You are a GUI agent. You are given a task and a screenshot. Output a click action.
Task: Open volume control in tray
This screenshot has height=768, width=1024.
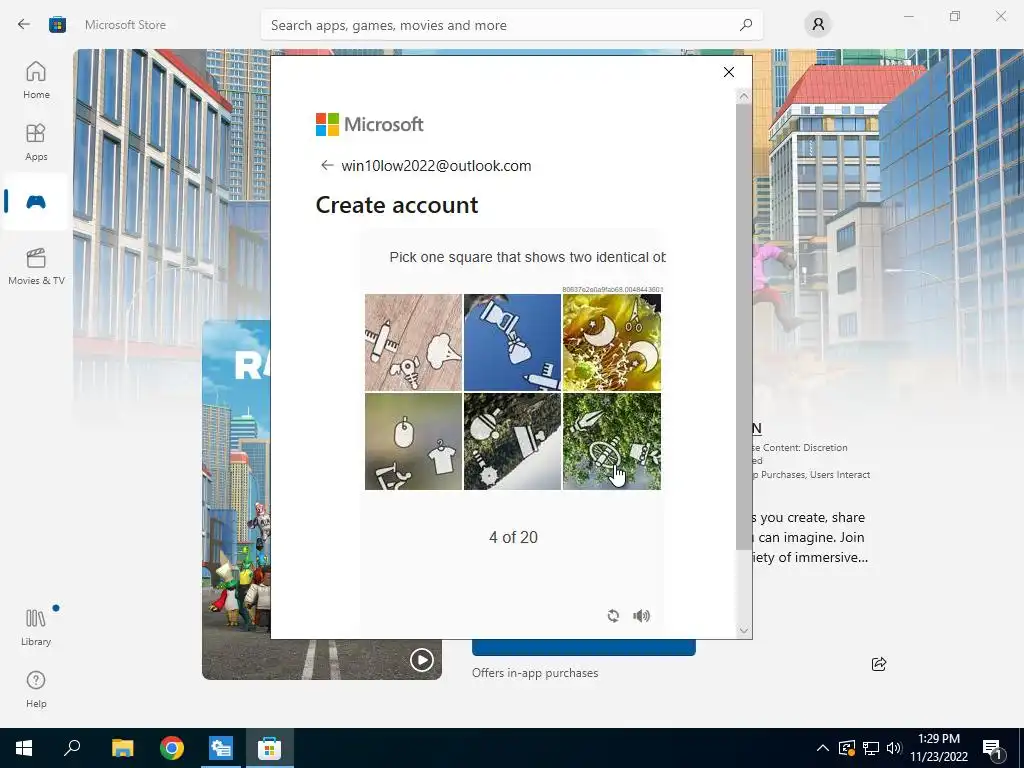point(894,748)
